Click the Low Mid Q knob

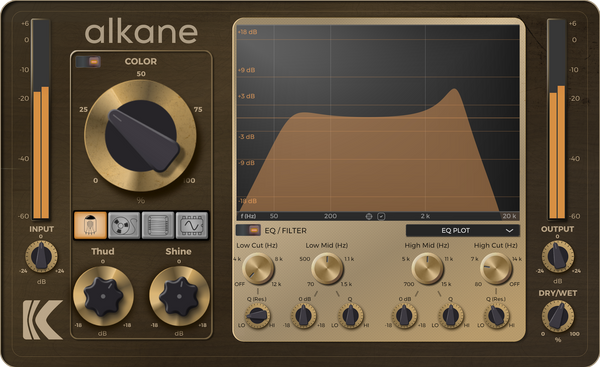coord(351,316)
